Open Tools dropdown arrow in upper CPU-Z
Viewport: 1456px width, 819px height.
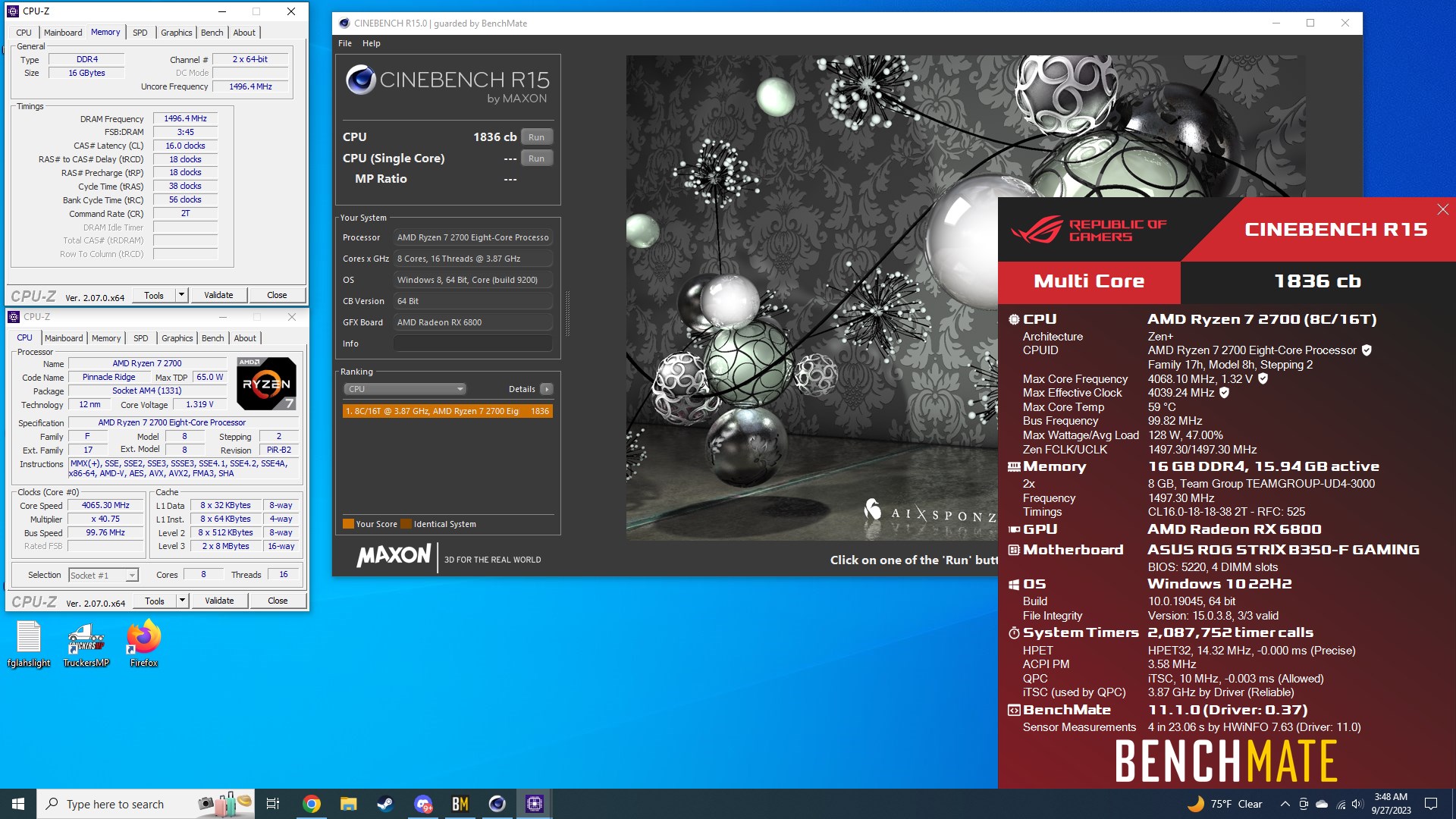[x=181, y=295]
